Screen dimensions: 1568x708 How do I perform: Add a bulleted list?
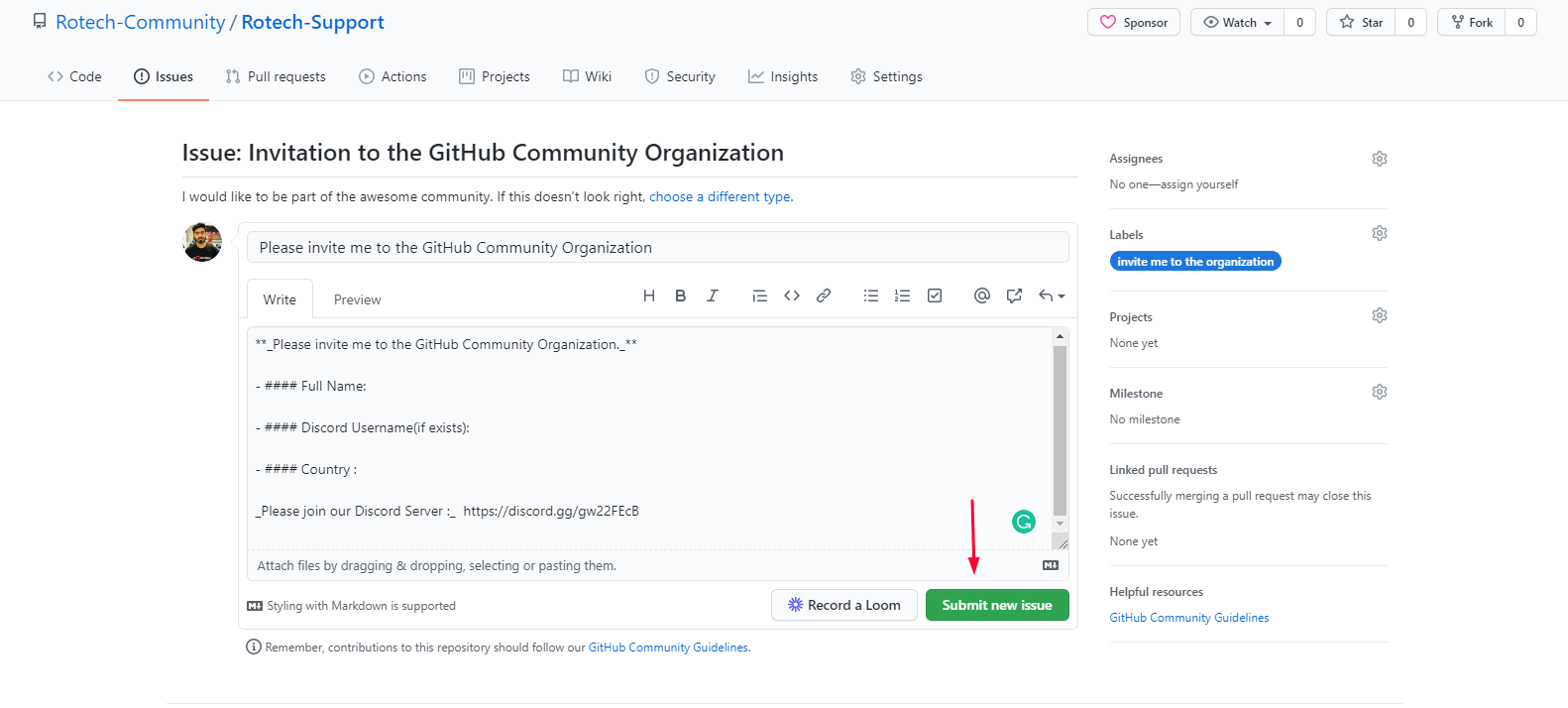pos(871,295)
